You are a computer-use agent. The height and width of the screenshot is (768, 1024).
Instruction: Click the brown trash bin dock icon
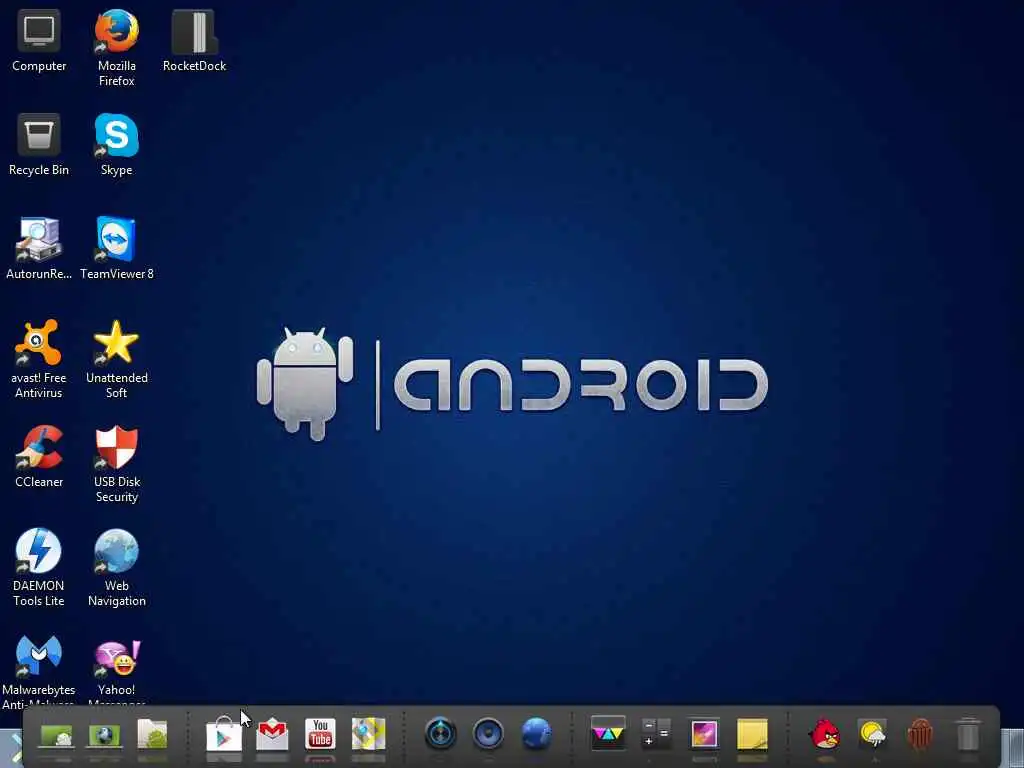click(920, 733)
